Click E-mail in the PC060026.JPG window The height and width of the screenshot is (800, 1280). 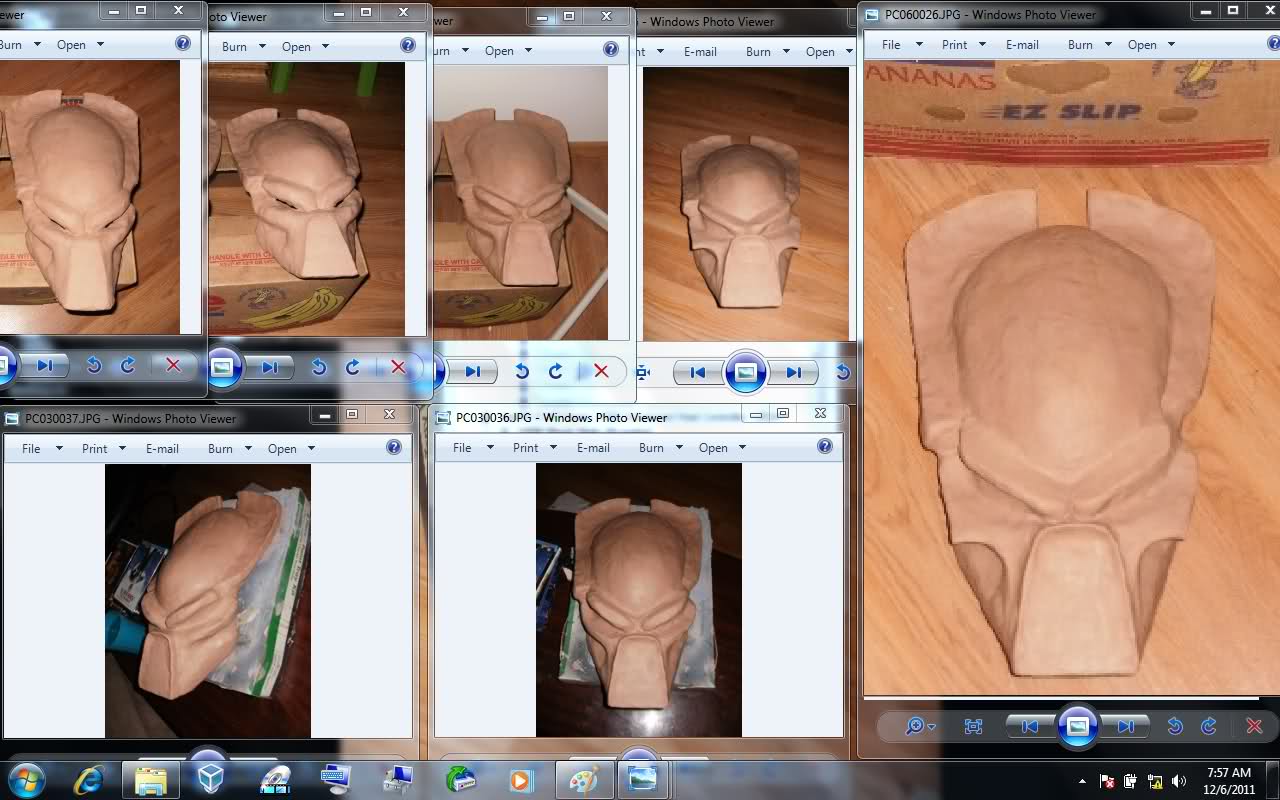[1022, 45]
